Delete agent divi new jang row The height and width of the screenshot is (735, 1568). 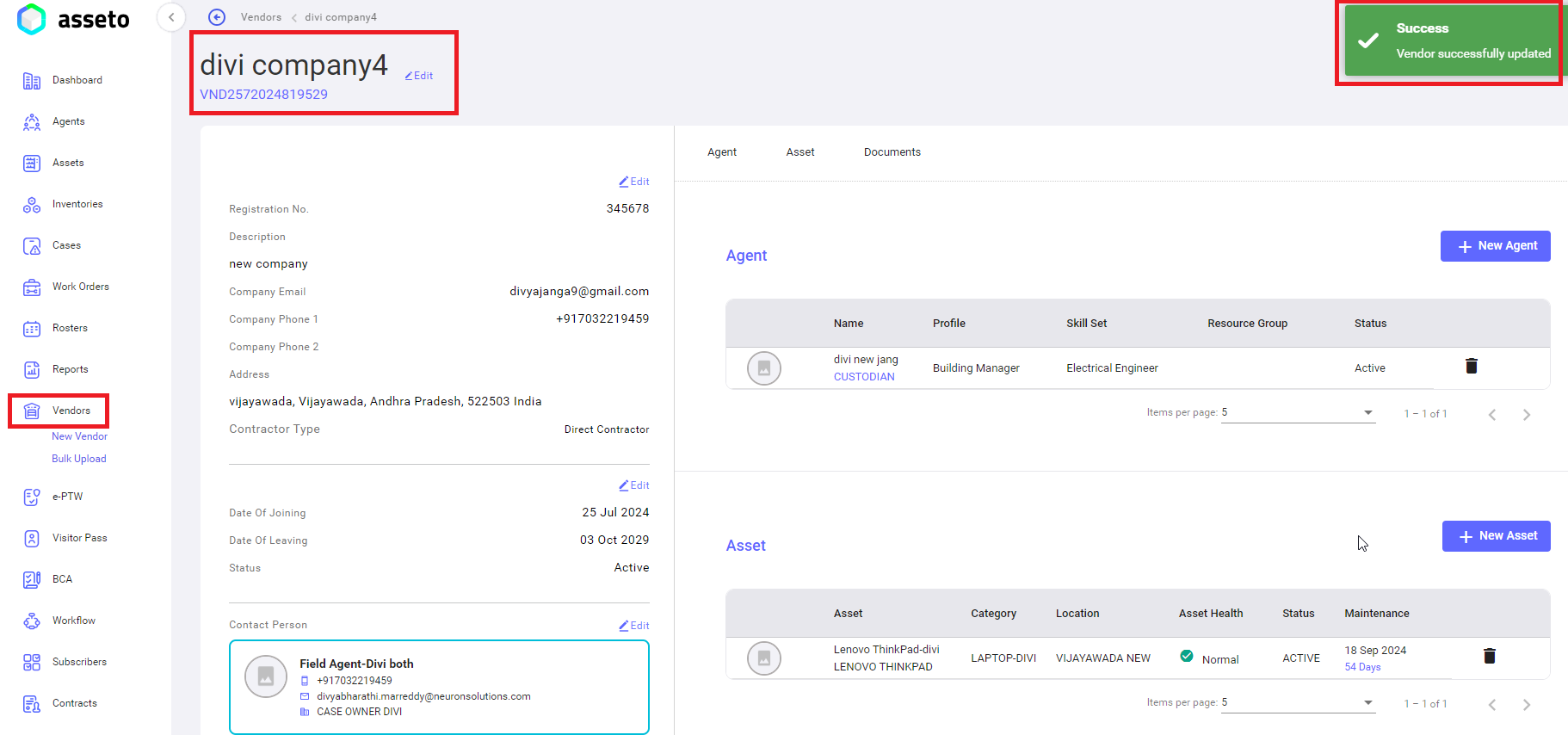pos(1472,366)
